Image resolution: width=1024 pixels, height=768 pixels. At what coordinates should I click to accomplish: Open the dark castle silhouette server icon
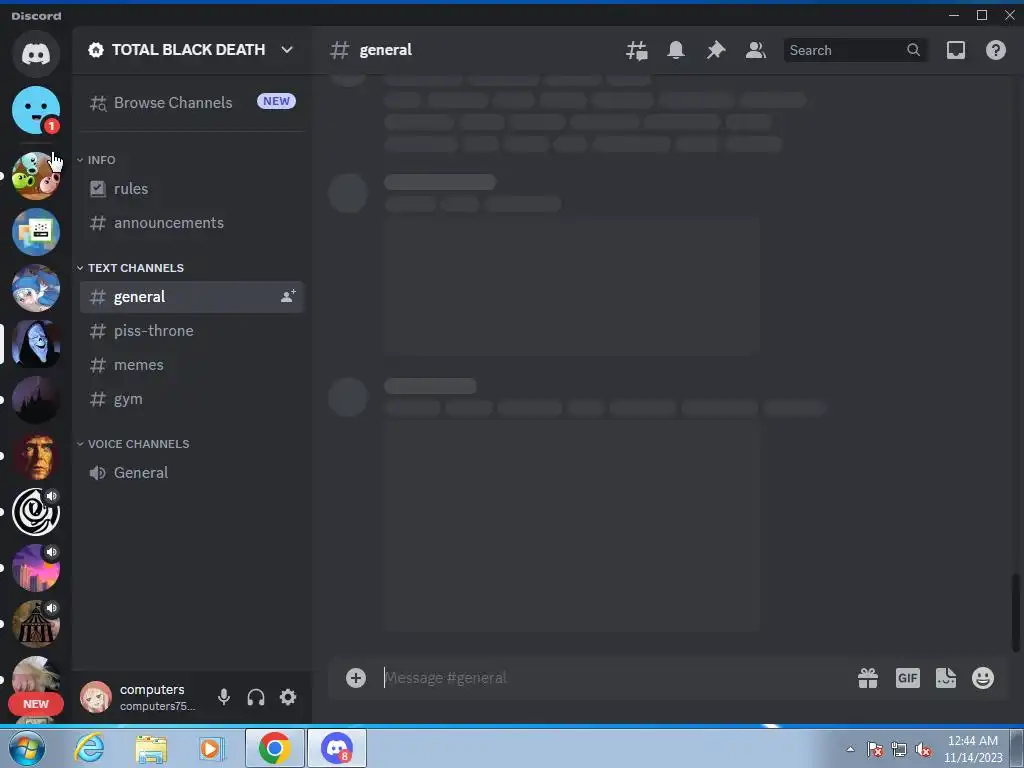pos(36,400)
